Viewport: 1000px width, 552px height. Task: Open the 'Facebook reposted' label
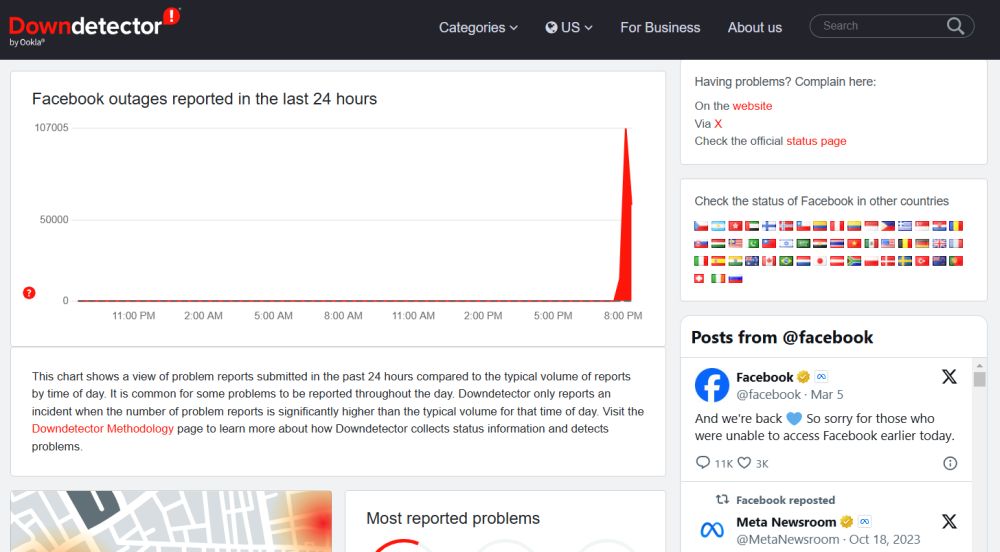785,500
